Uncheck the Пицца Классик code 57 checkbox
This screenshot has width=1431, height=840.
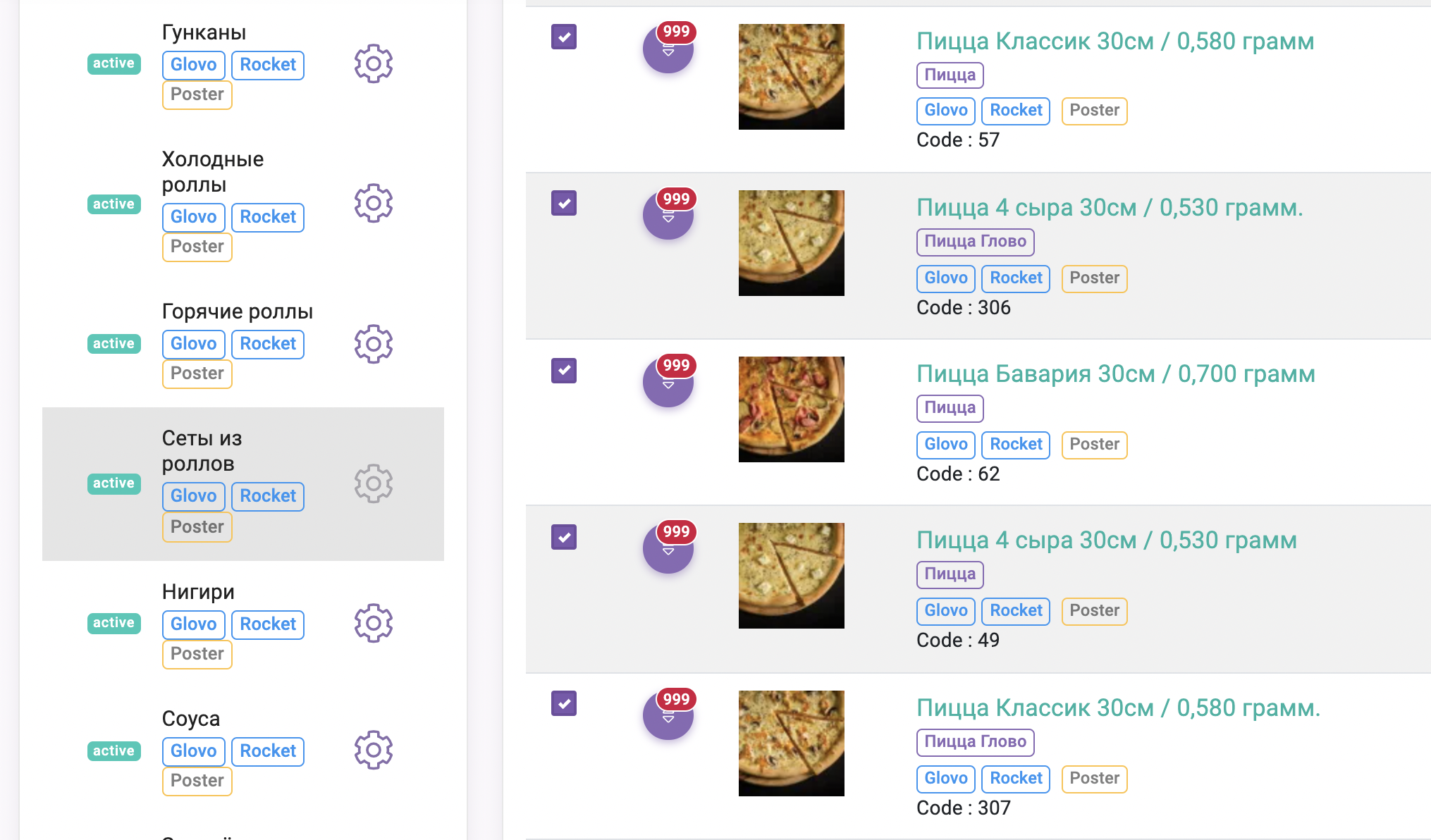564,37
